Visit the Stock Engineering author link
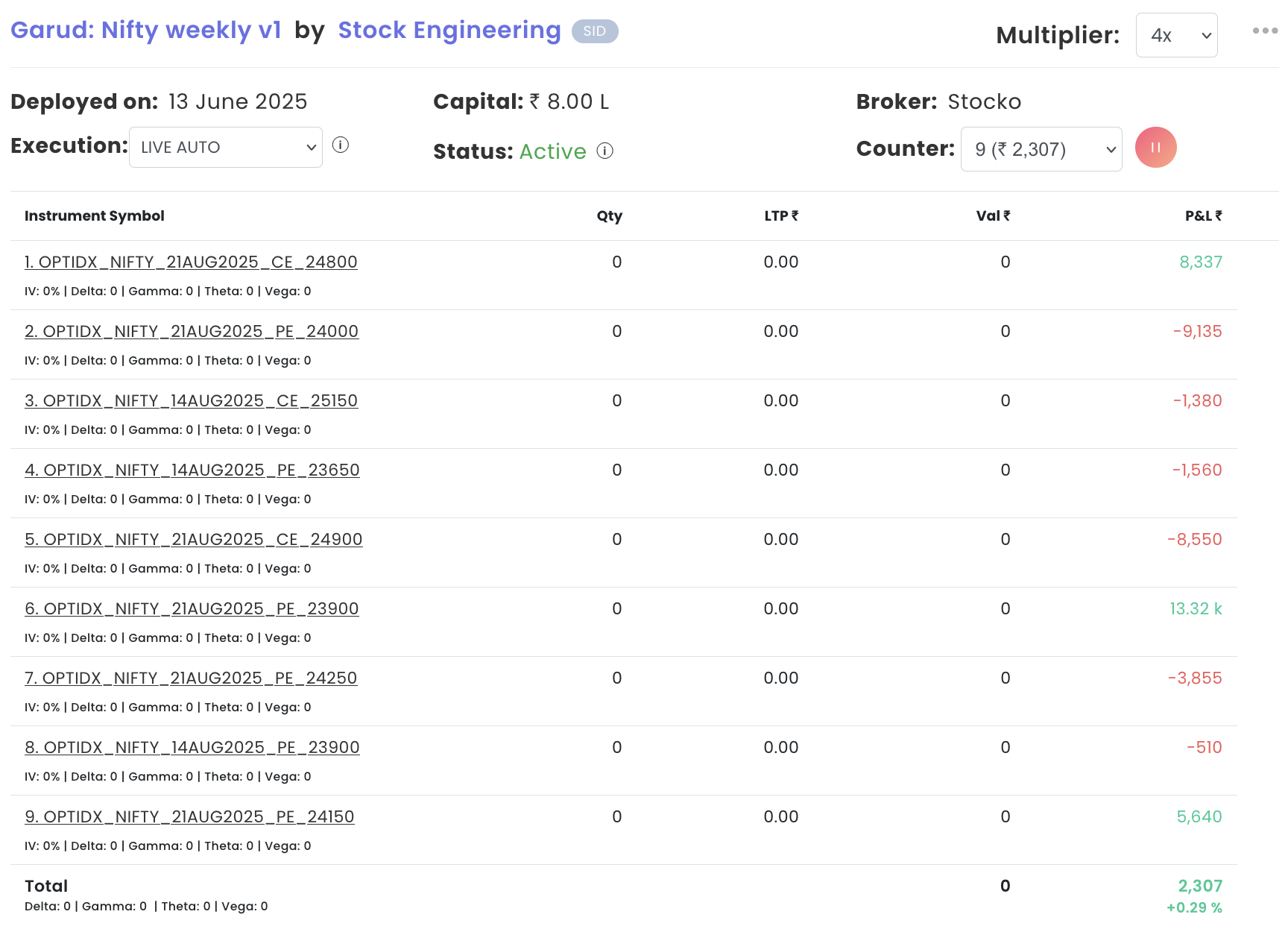Screen dimensions: 1288x932 tap(449, 31)
